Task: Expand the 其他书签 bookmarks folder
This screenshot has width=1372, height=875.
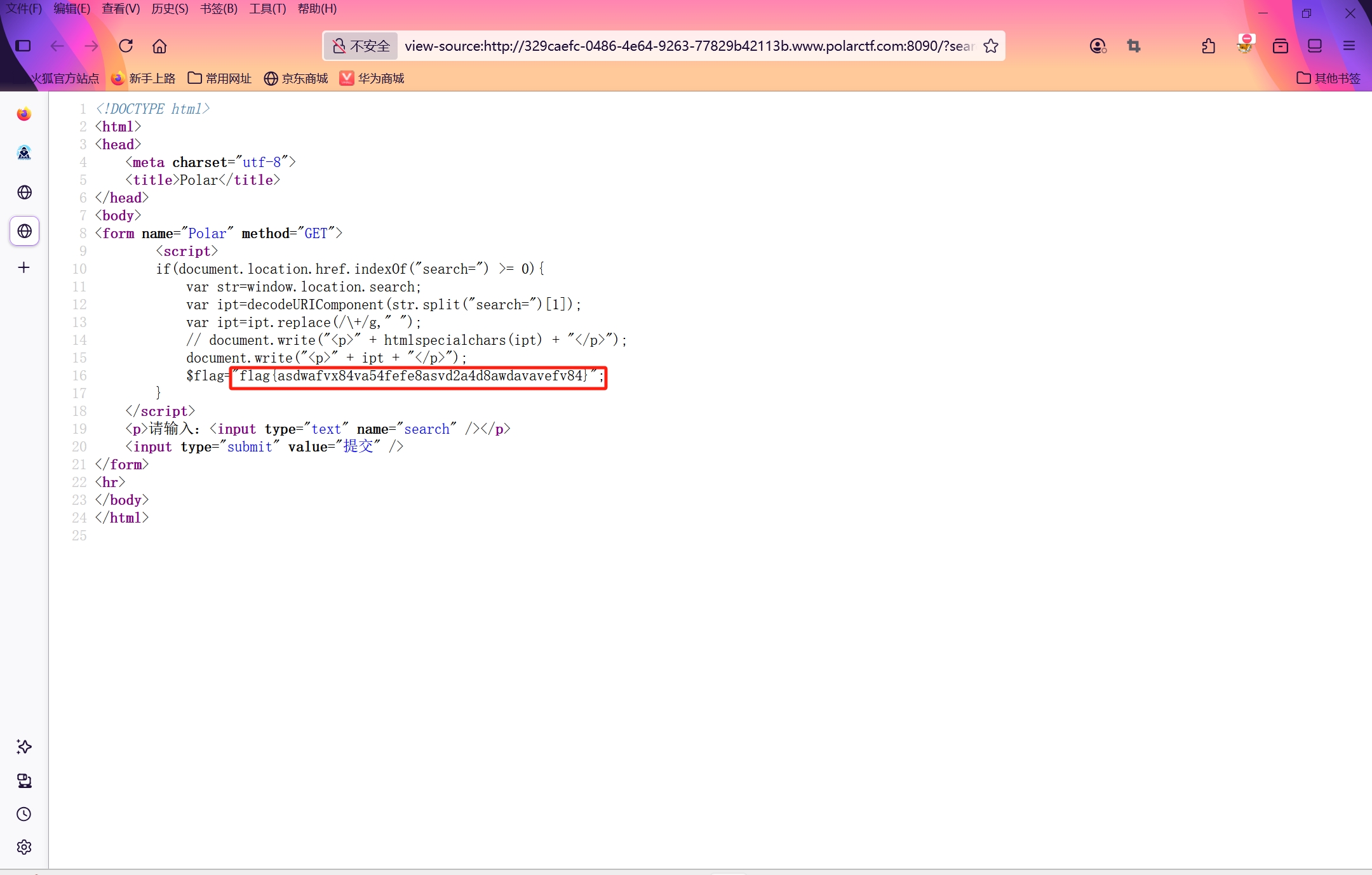Action: coord(1329,78)
